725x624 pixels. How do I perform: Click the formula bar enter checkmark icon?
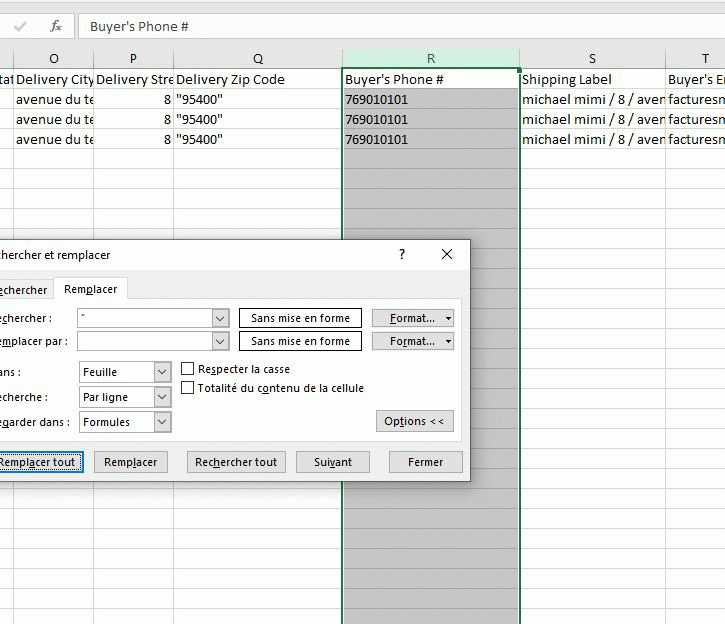point(20,26)
